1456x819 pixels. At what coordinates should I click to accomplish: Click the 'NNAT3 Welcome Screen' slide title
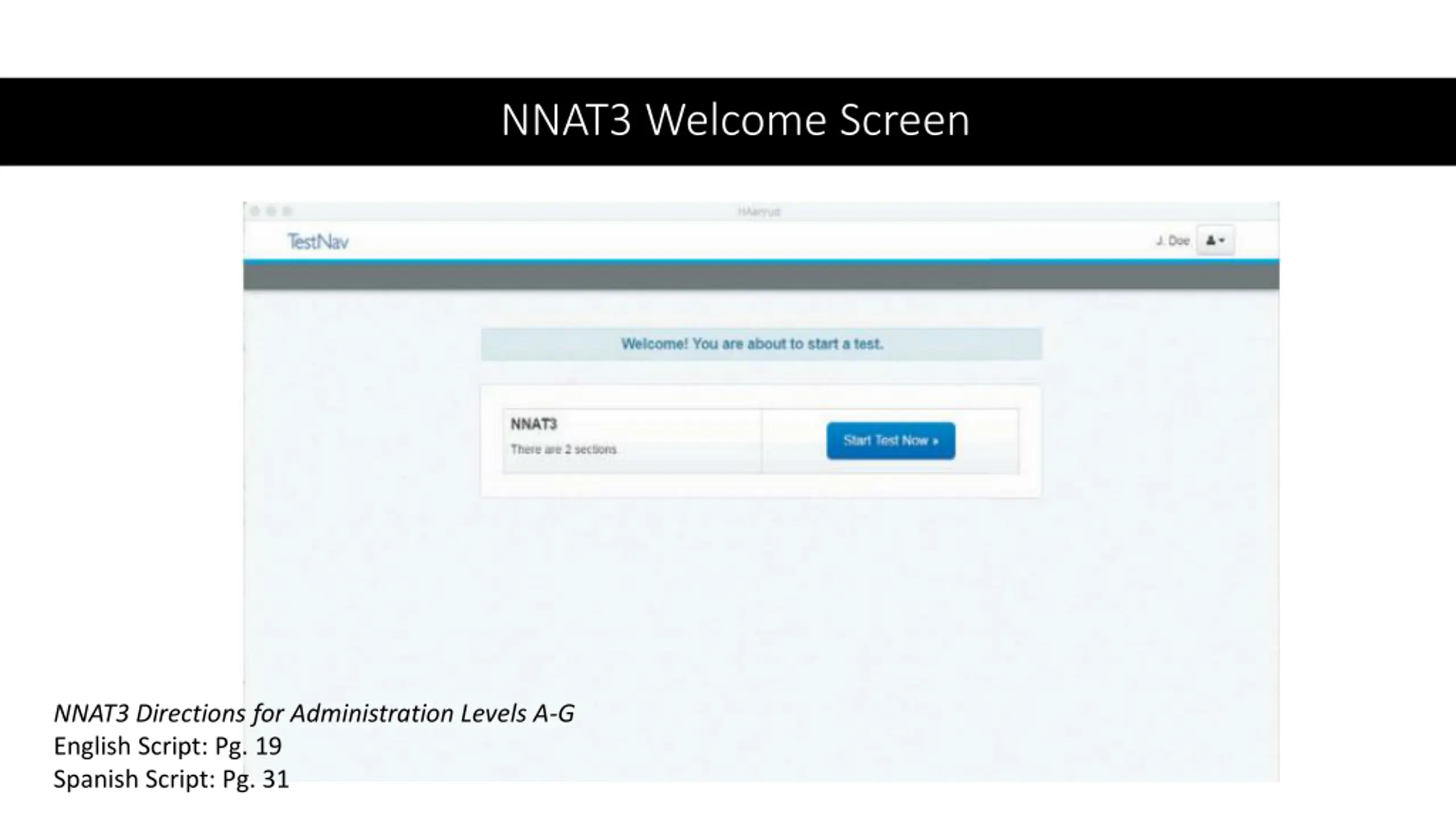(735, 121)
